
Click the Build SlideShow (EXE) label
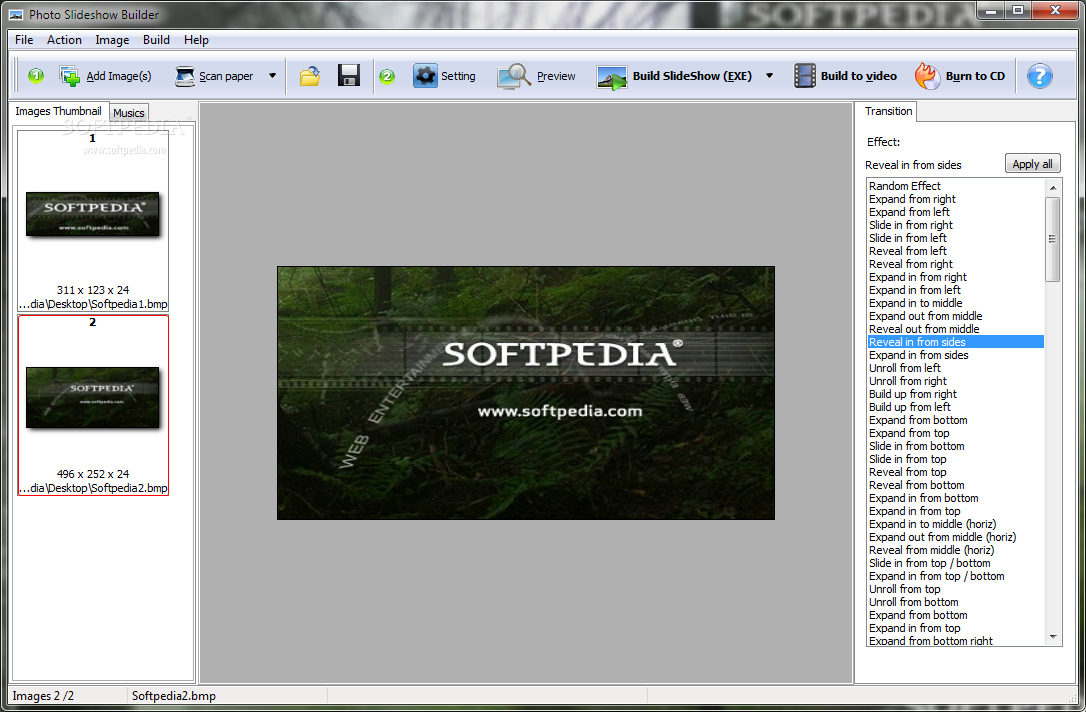pos(692,76)
